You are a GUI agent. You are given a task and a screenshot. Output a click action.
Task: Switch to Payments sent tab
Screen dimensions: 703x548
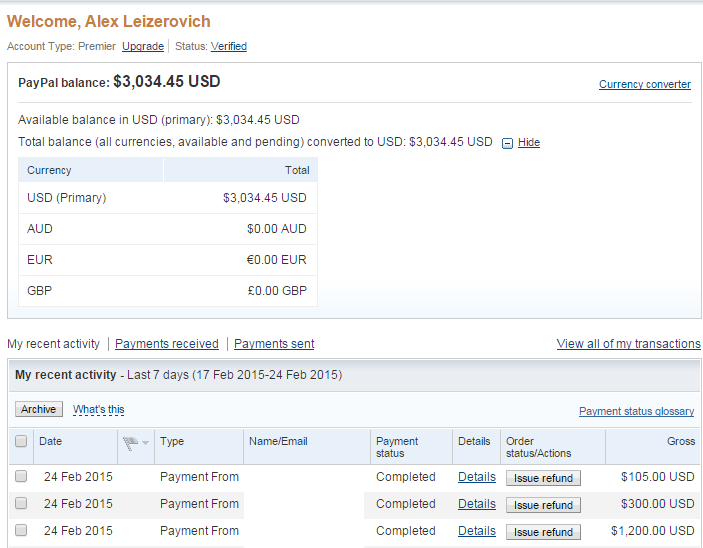pos(274,344)
